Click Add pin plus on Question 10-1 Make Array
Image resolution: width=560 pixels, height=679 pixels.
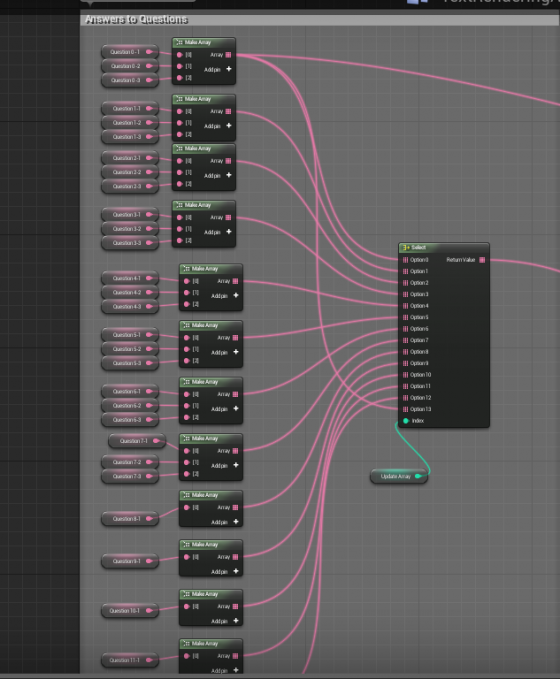point(236,621)
